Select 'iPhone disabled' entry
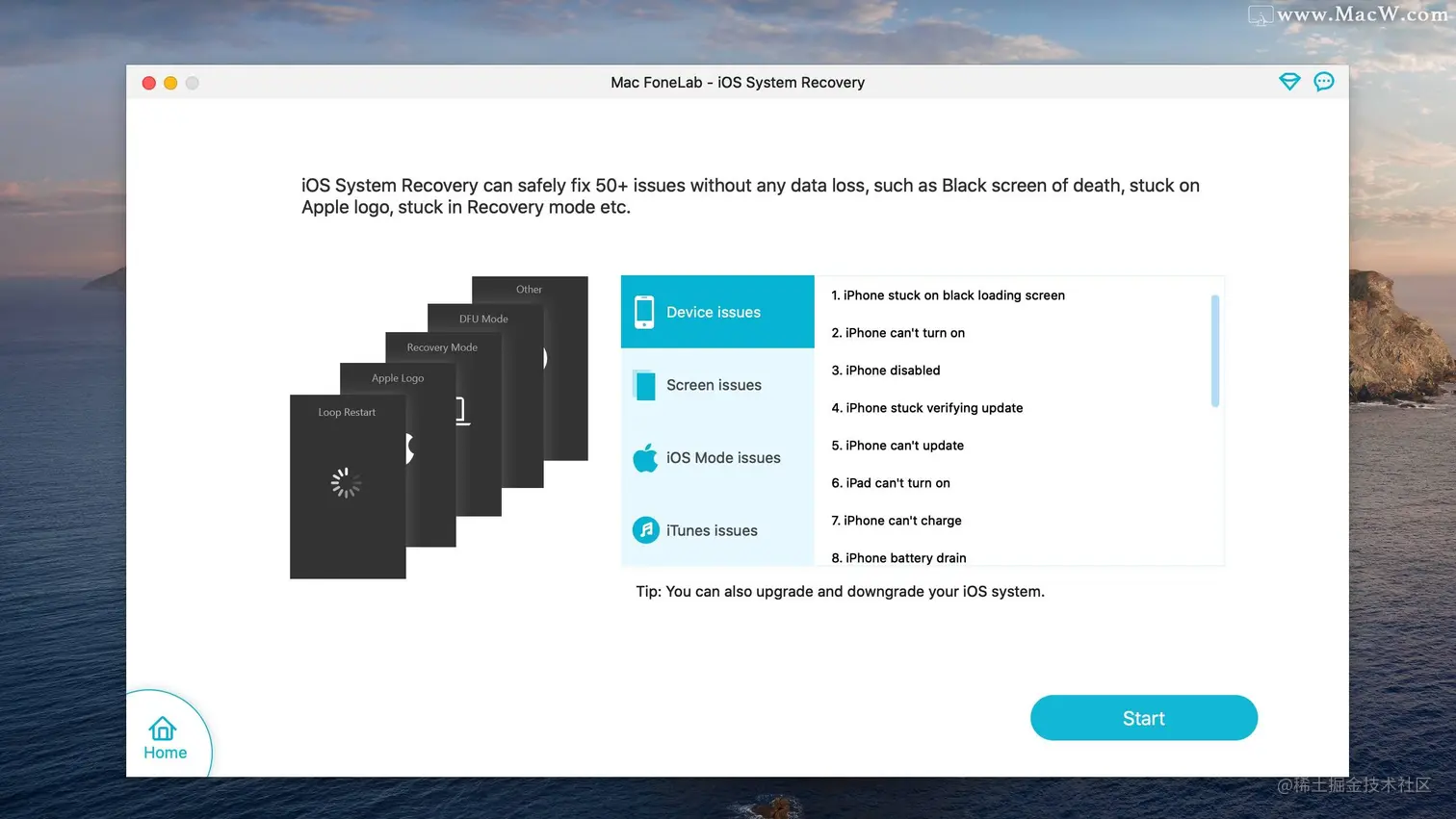Screen dimensions: 1456x819 886,371
